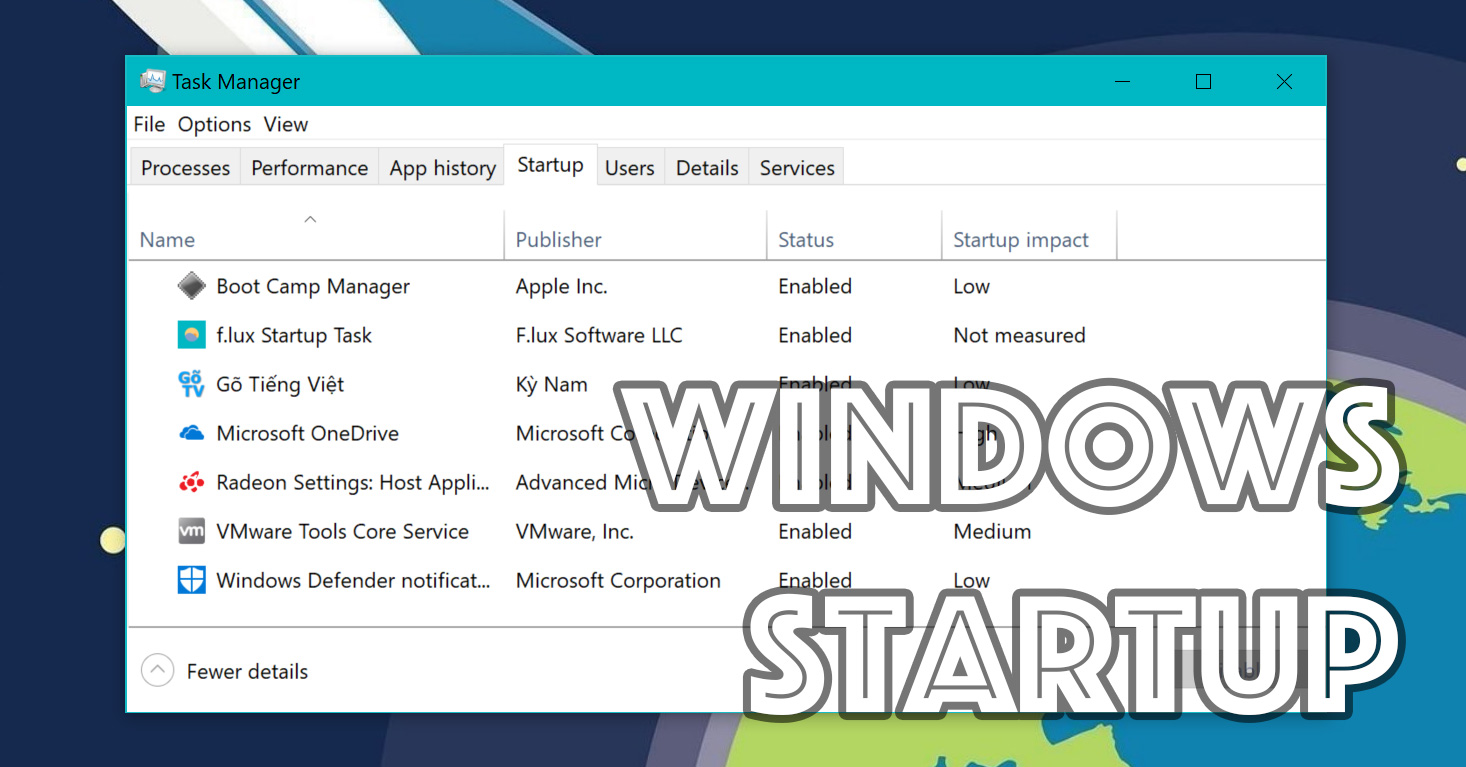Select the f.lux Startup Task name
This screenshot has width=1466, height=767.
[294, 335]
